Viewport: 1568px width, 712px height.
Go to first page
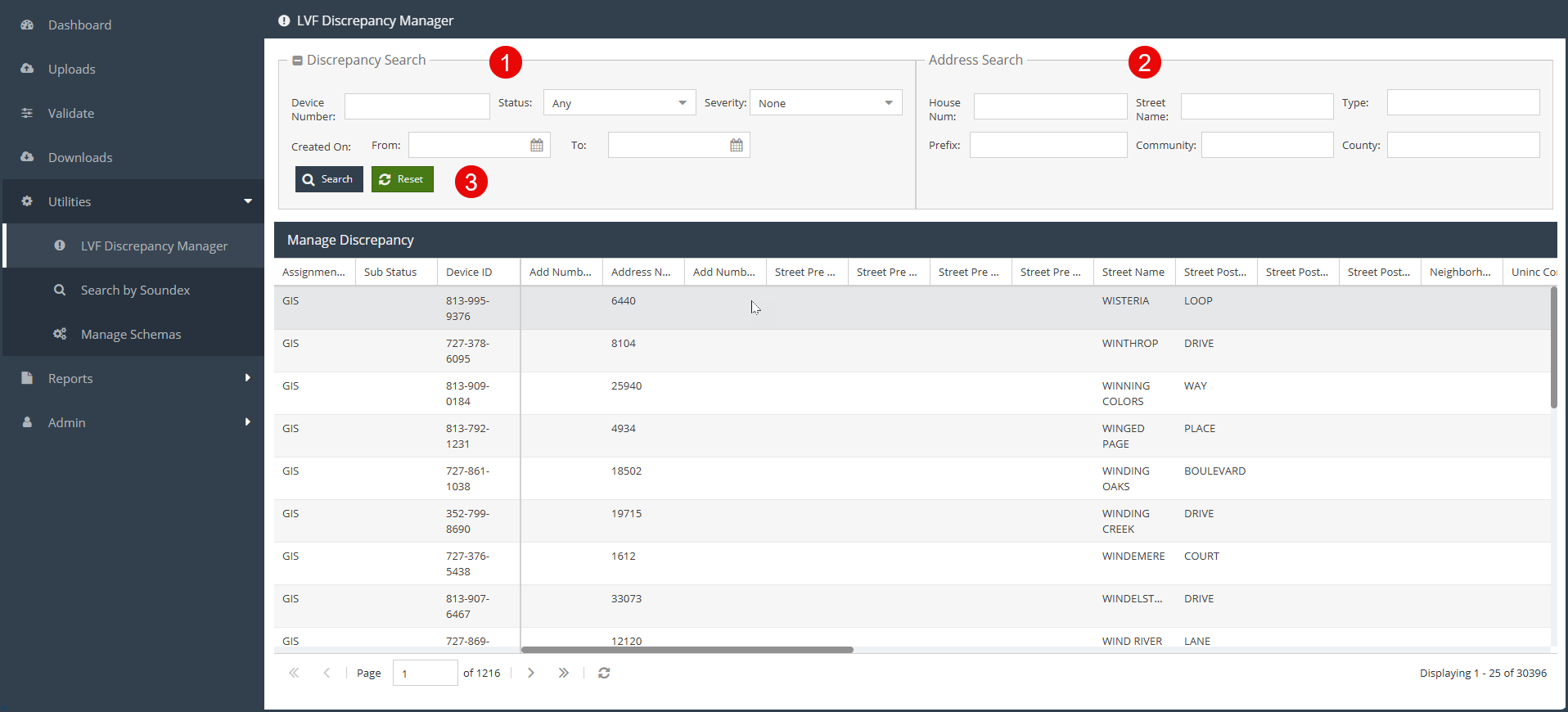(294, 673)
